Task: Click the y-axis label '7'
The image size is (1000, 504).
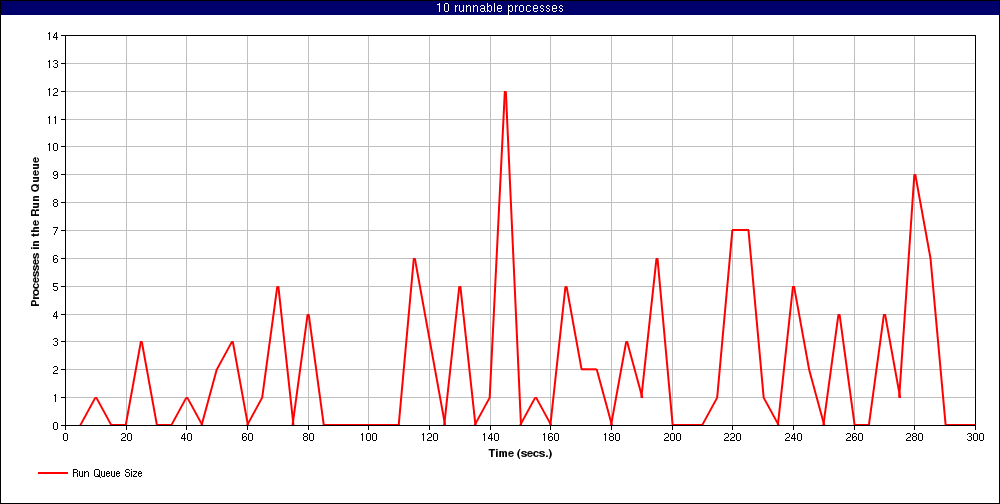Action: point(55,231)
